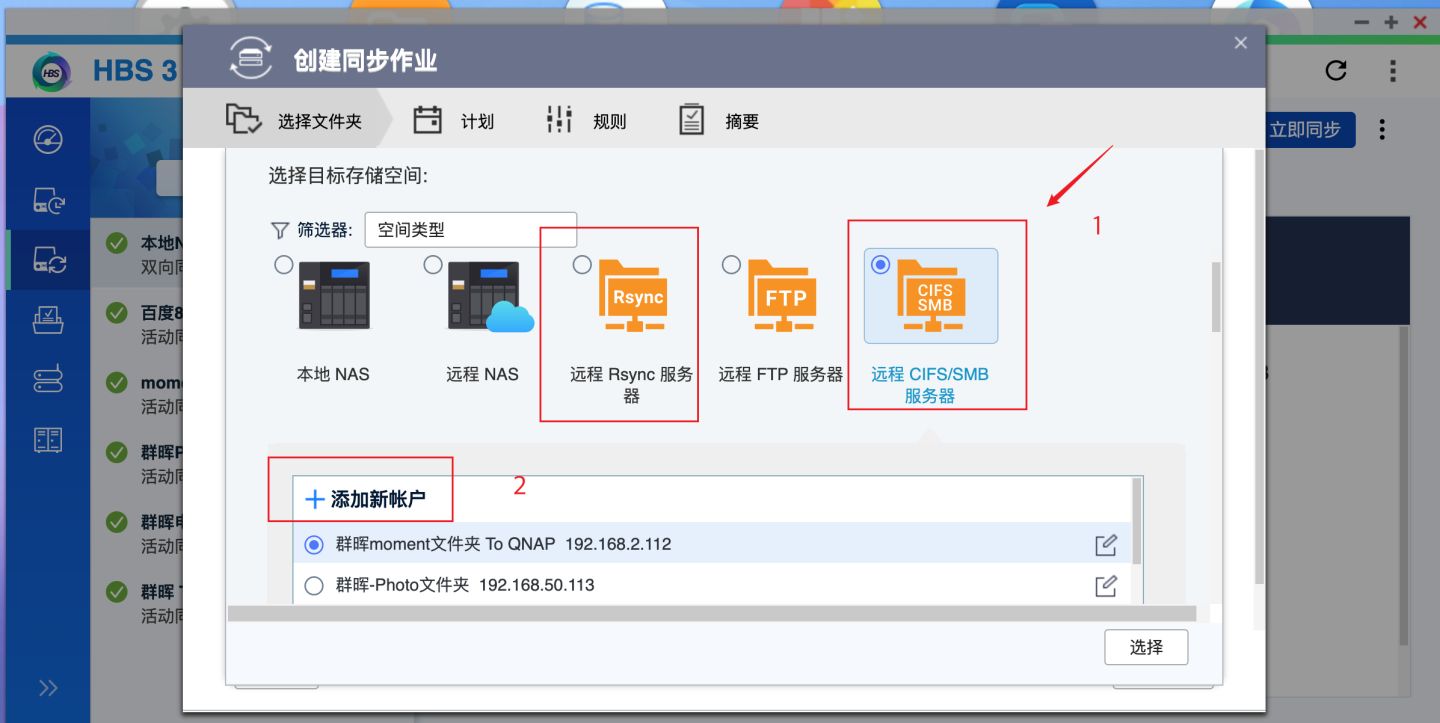Click the refresh icon in the top bar

[x=1337, y=69]
